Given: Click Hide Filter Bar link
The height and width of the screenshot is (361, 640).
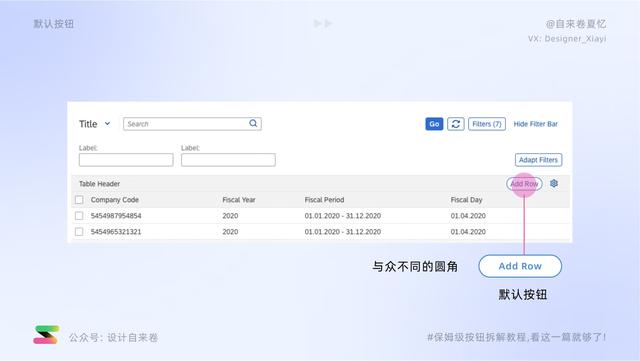Looking at the screenshot, I should [x=536, y=124].
